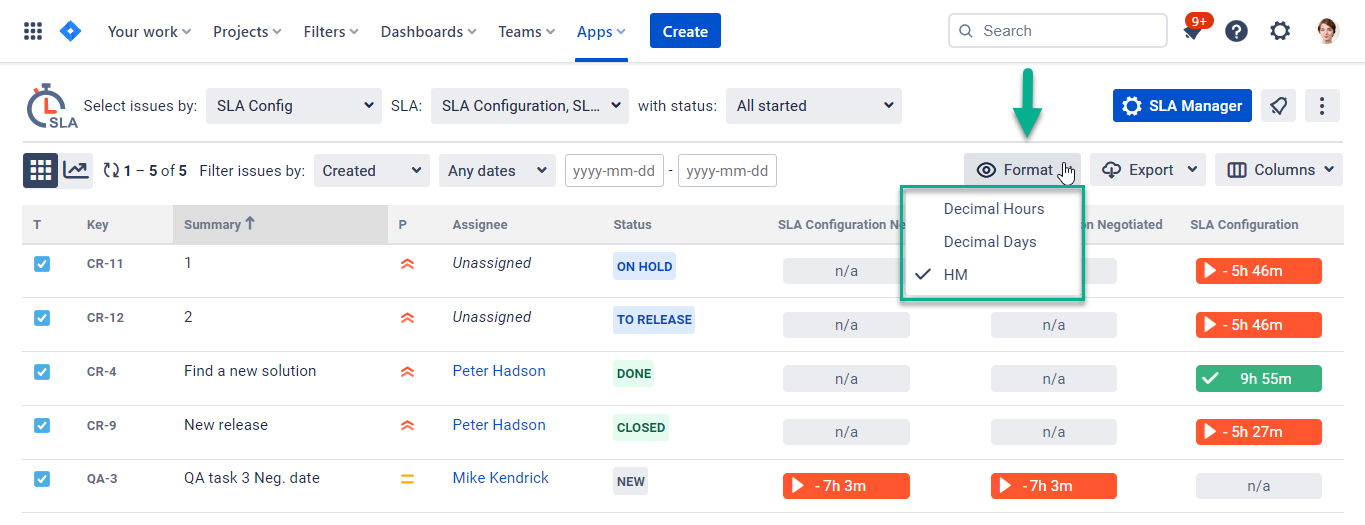Expand the Columns dropdown
Screen dimensions: 1365x525
click(x=1279, y=170)
